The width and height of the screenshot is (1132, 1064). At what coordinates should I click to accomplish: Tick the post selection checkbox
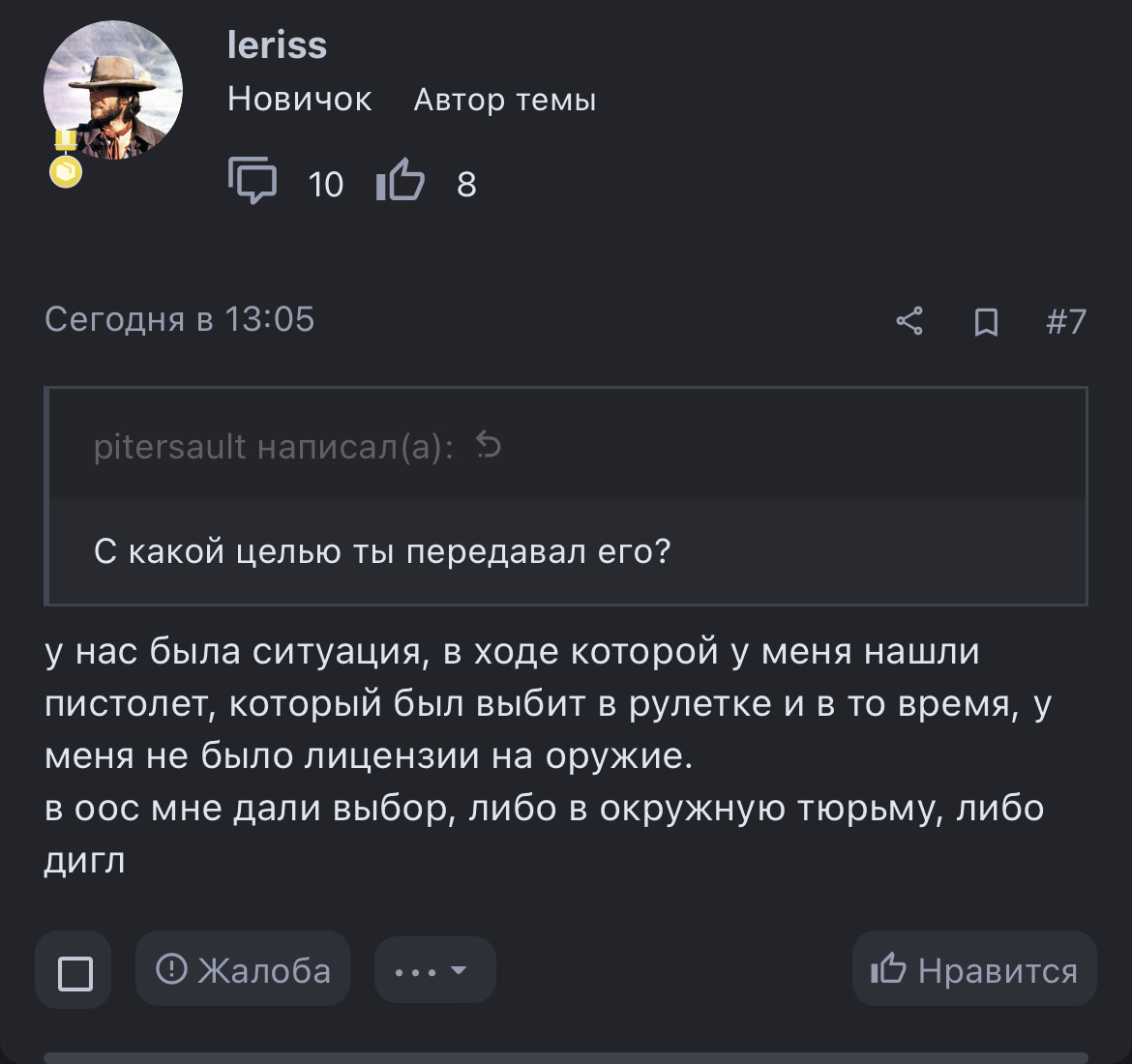pos(75,972)
